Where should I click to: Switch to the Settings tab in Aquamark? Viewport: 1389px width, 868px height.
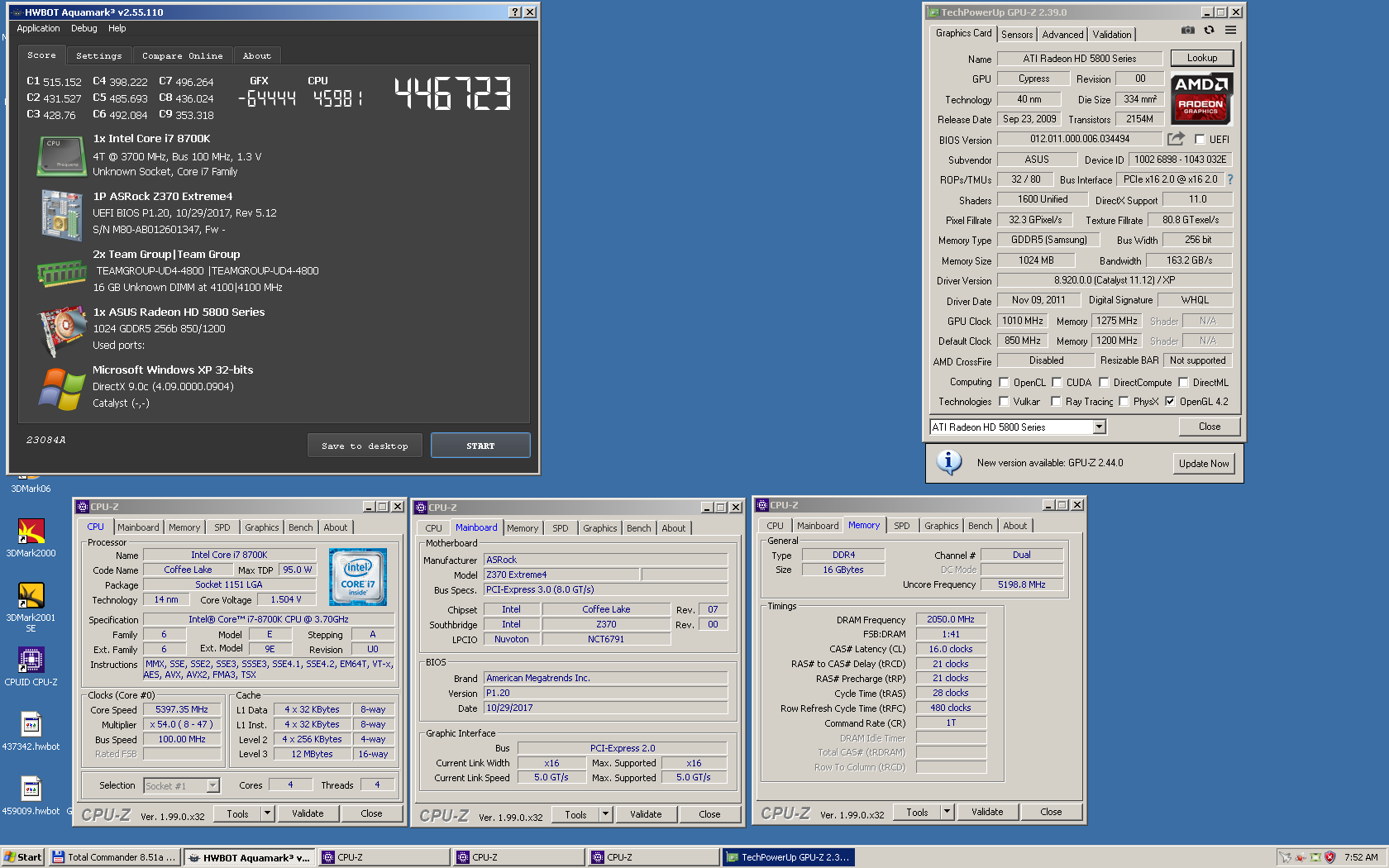tap(98, 56)
